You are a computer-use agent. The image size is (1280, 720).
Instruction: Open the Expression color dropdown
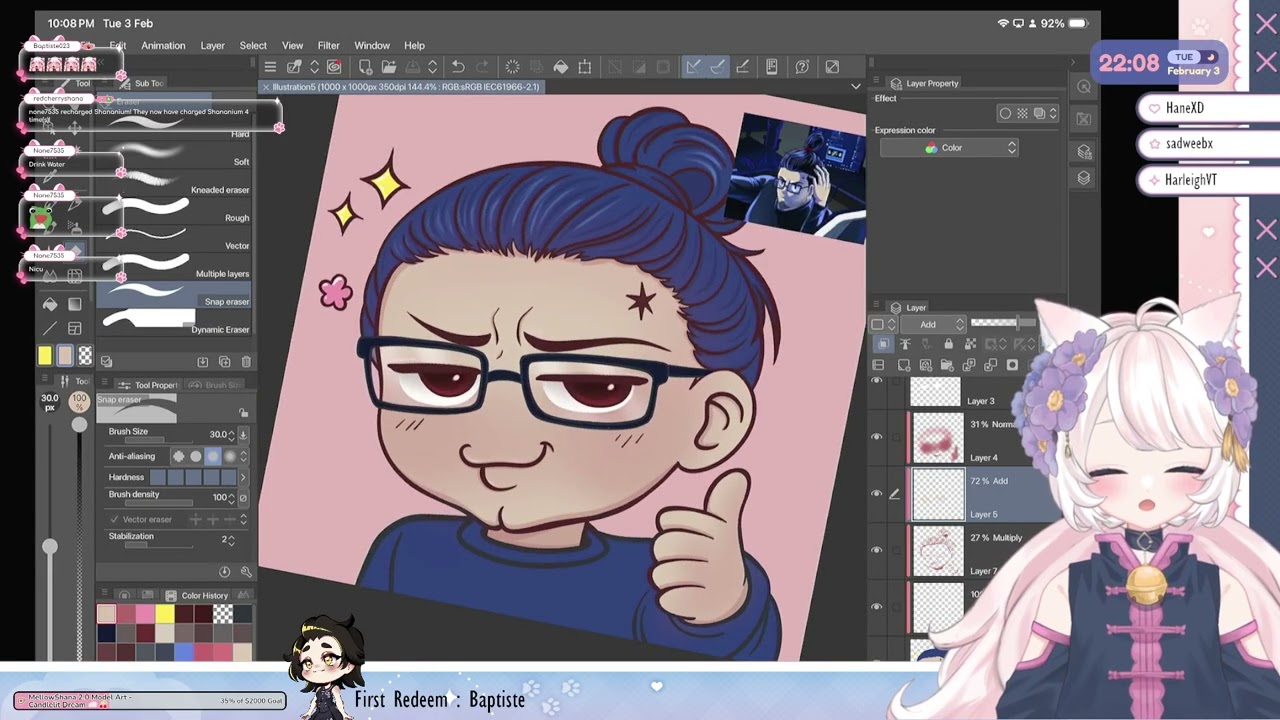click(x=948, y=148)
